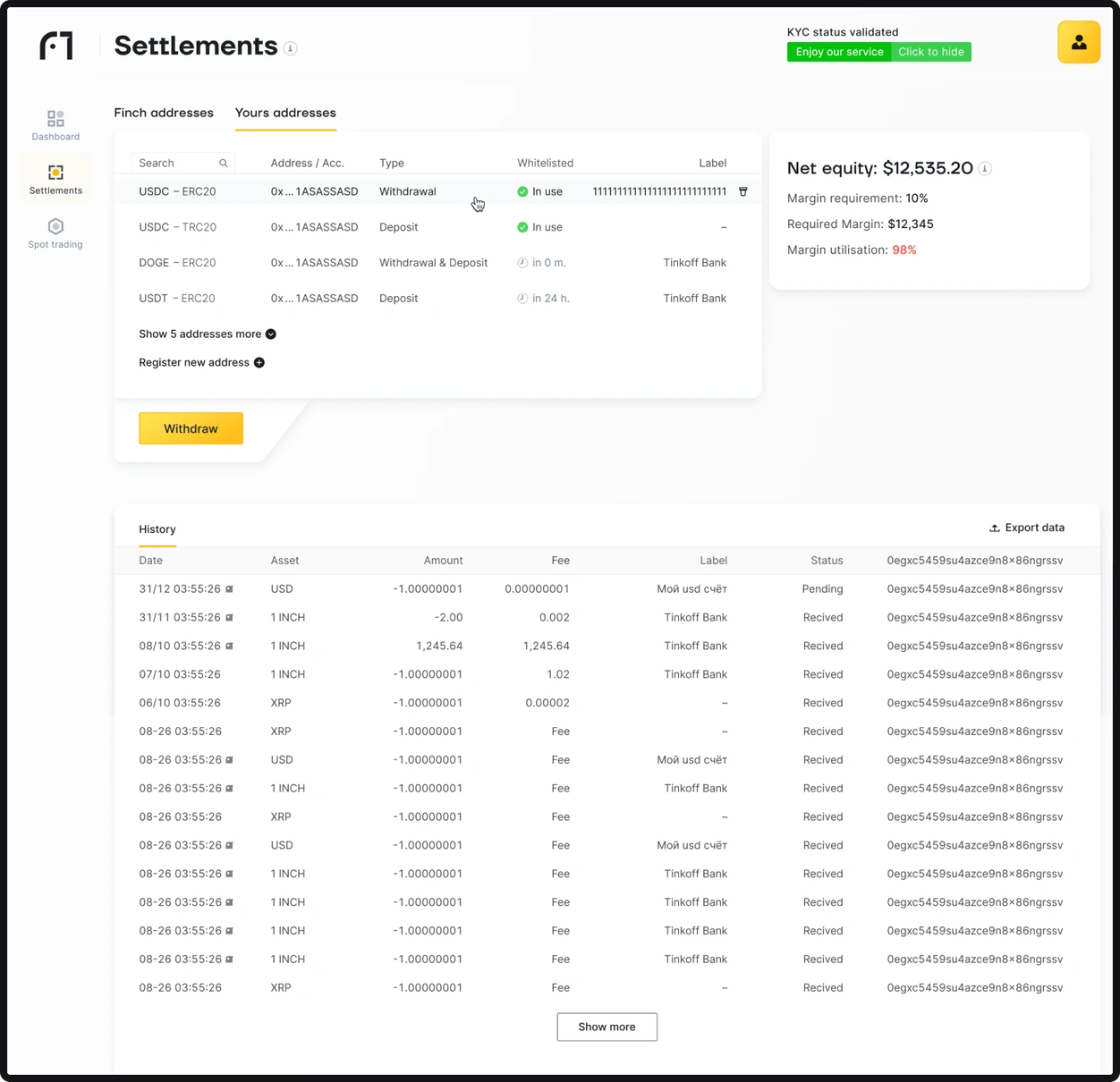The width and height of the screenshot is (1120, 1082).
Task: Click the long 1111… label in the USDC – ERC20 row
Action: (x=659, y=191)
